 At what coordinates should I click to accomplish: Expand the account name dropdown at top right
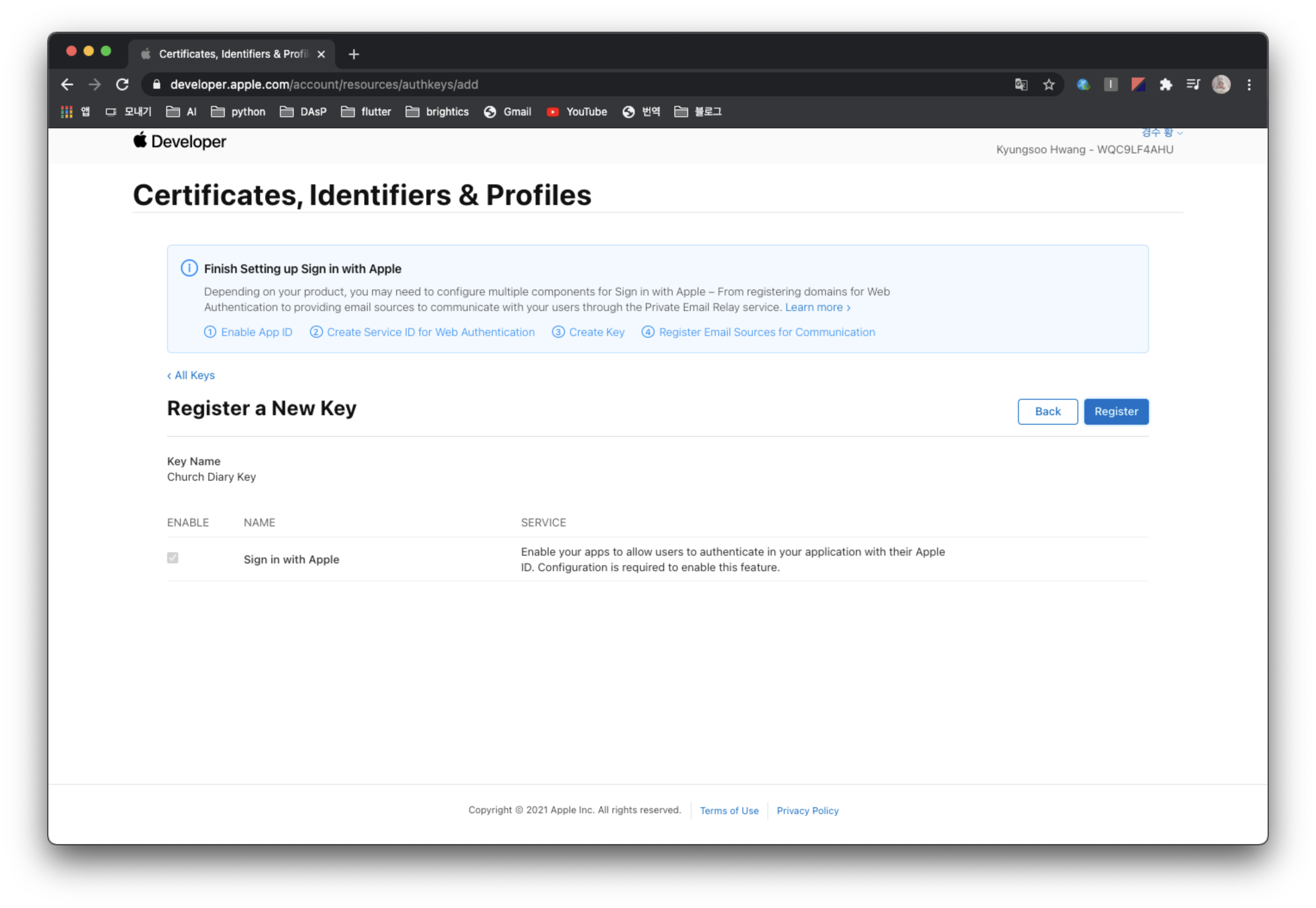1162,133
